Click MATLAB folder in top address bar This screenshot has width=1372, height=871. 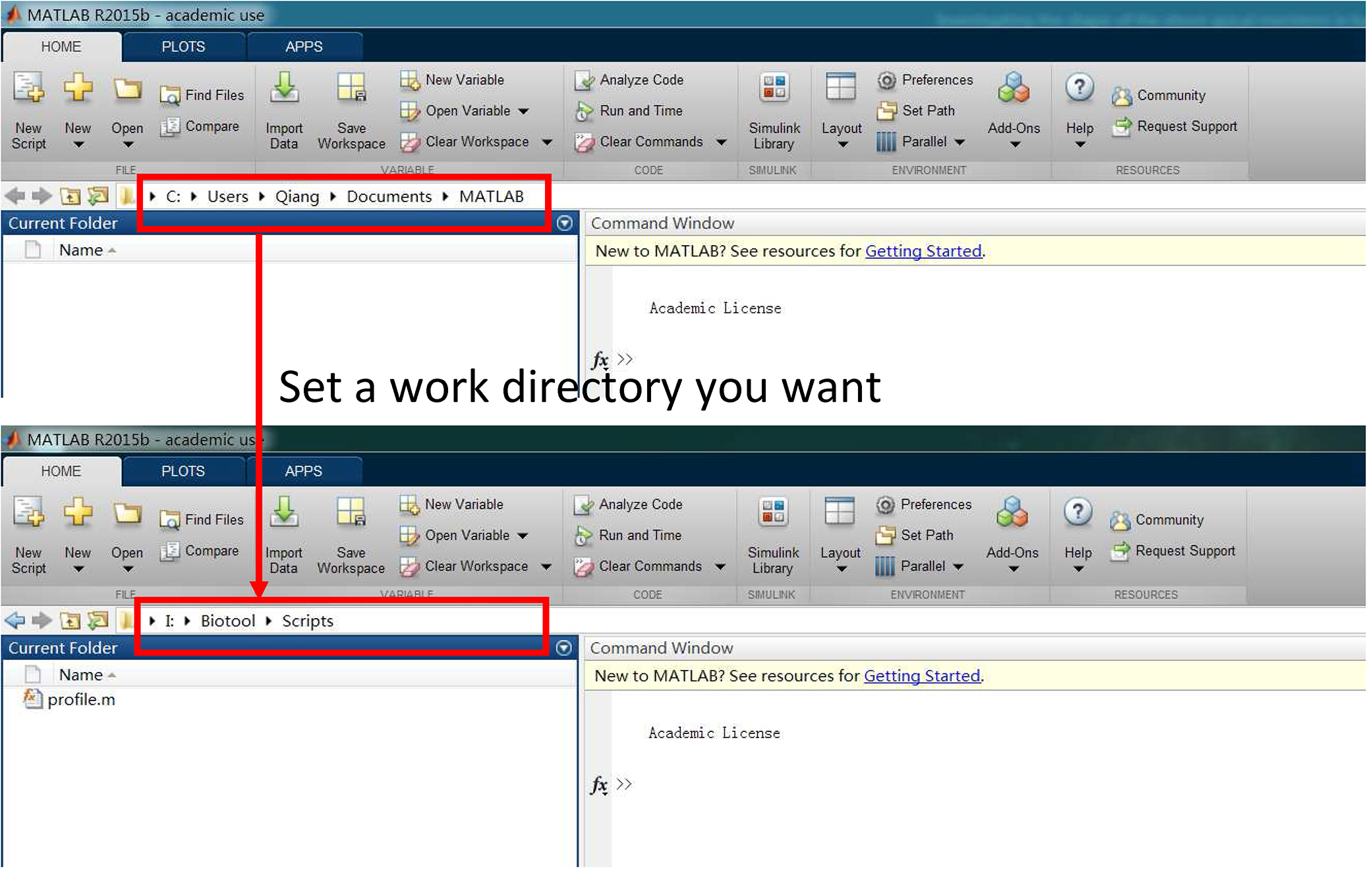(491, 196)
